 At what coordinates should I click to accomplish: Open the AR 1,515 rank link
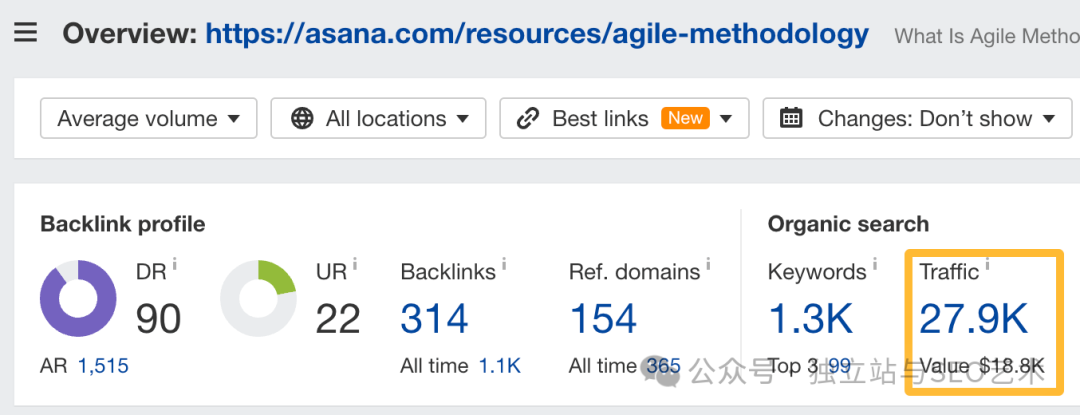[103, 366]
